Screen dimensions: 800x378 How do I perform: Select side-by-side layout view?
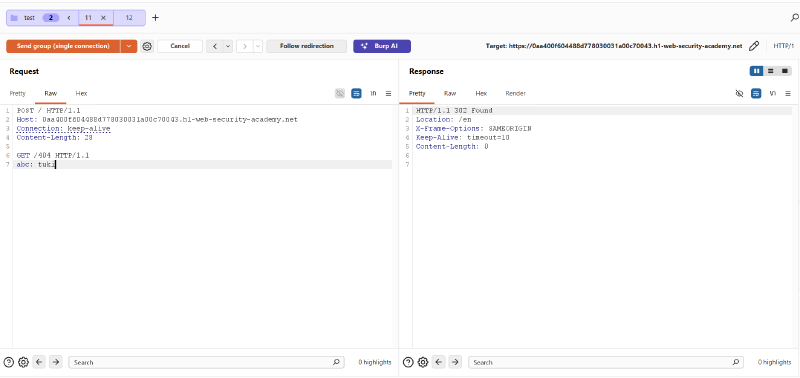click(756, 71)
